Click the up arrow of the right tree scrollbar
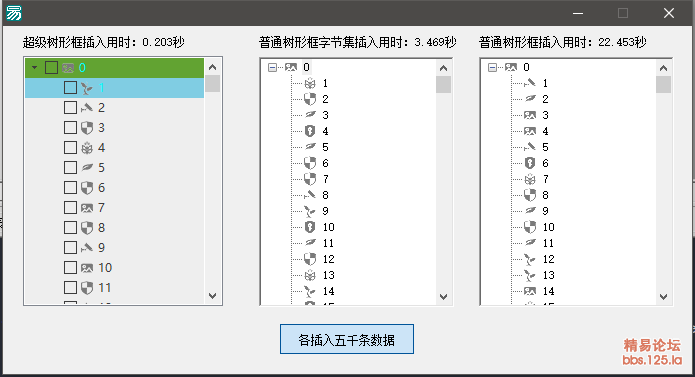 pyautogui.click(x=663, y=68)
